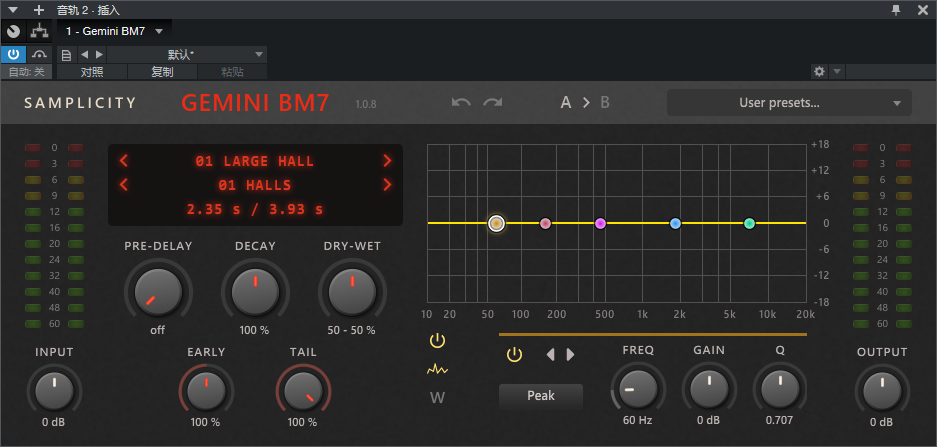The image size is (937, 447).
Task: Click the 0.707 Q value
Action: coord(779,420)
